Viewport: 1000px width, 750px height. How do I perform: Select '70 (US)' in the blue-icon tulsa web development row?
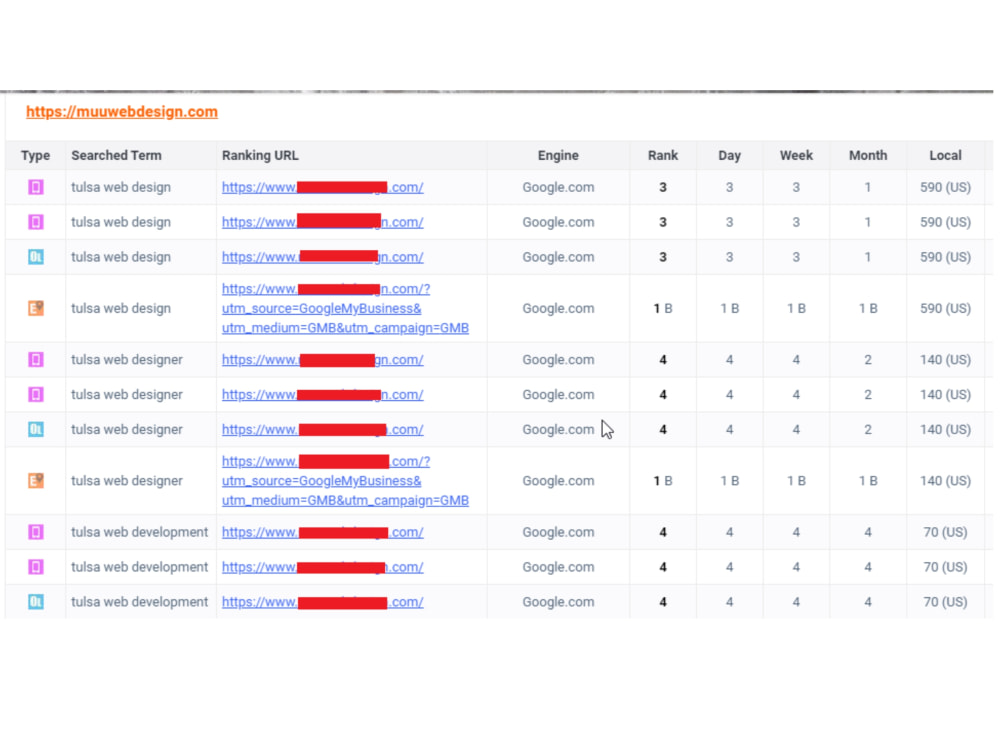(945, 601)
